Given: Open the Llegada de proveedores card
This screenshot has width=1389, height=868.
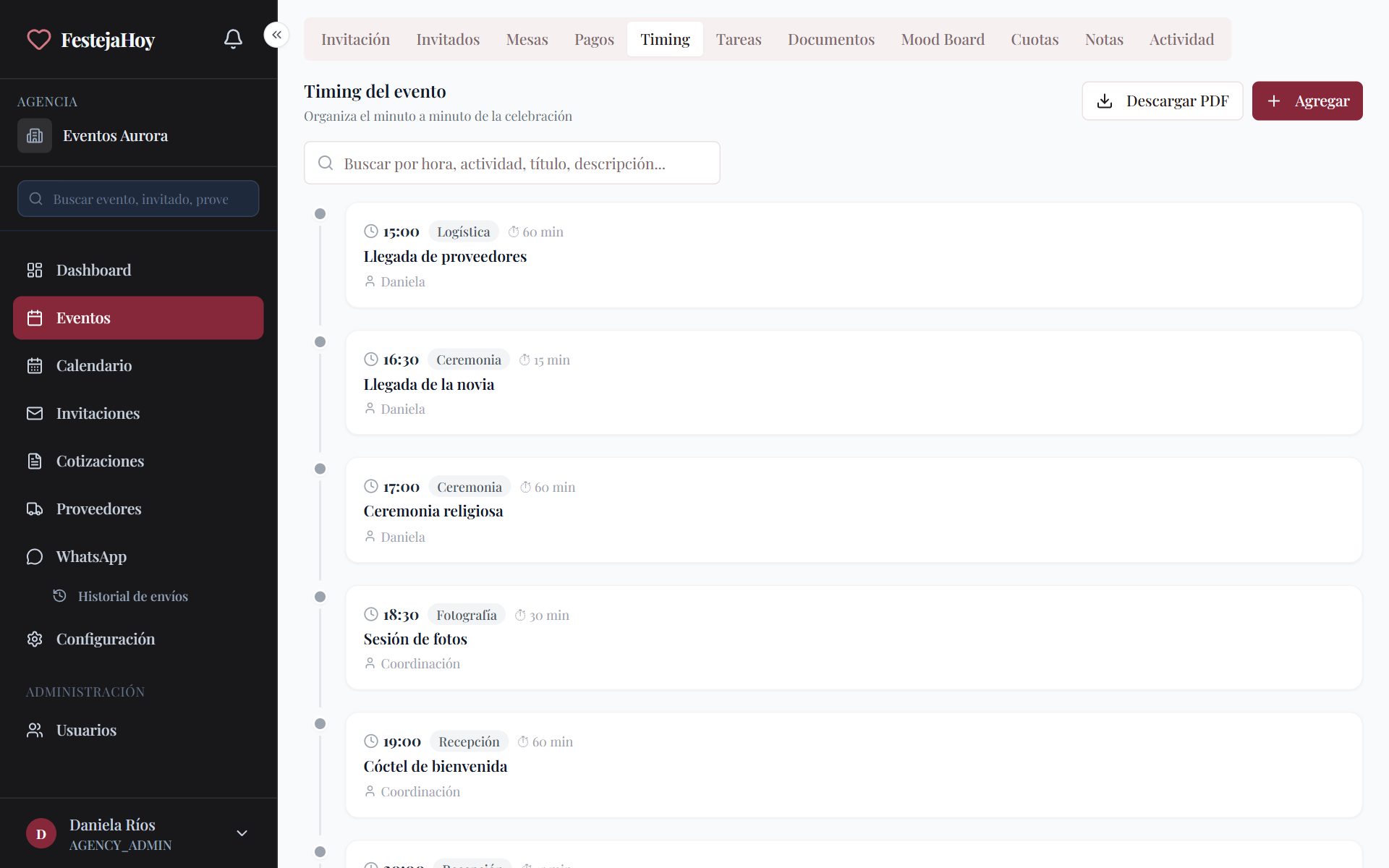Looking at the screenshot, I should 854,255.
